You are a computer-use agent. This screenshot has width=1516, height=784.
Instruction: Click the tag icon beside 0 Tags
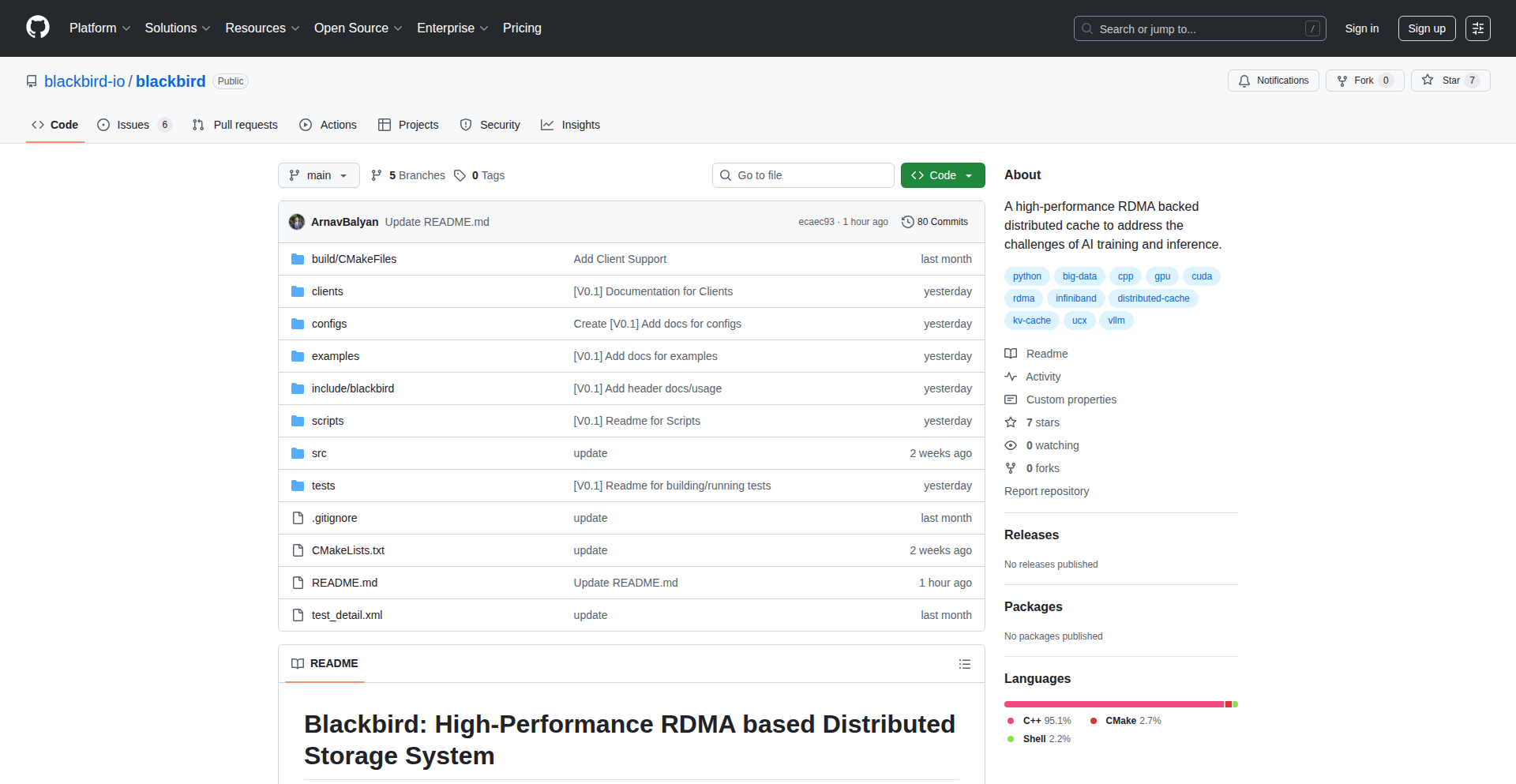(460, 175)
